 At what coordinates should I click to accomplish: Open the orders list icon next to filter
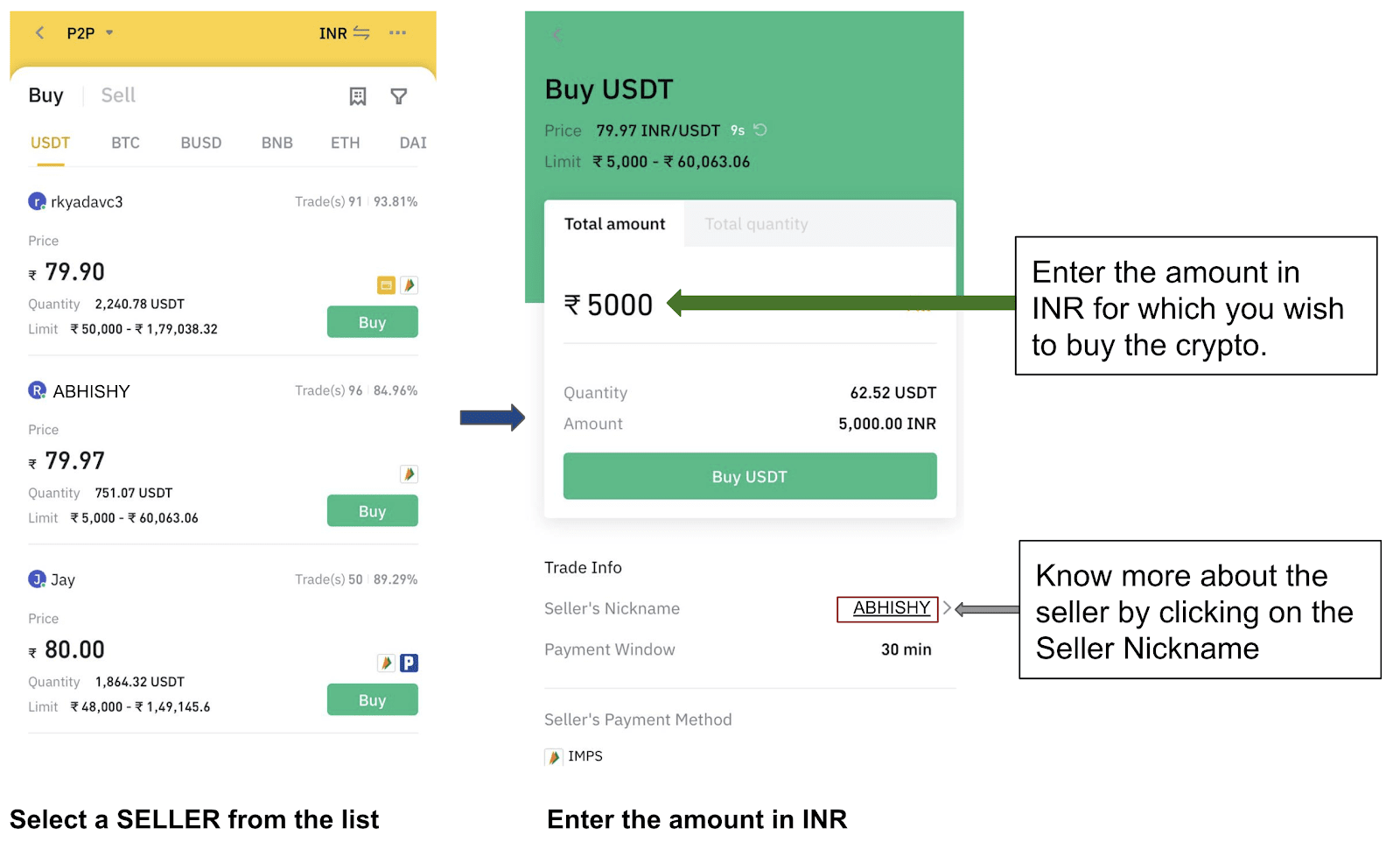358,96
